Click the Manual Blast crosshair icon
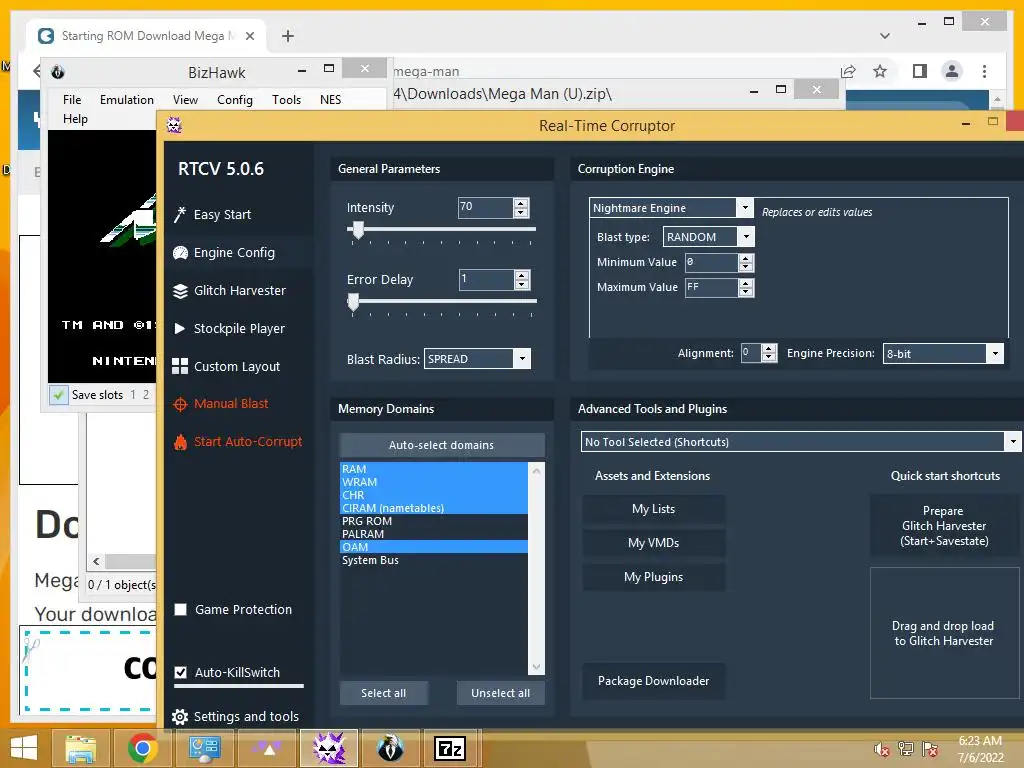Screen dimensions: 1024x768 click(x=180, y=404)
